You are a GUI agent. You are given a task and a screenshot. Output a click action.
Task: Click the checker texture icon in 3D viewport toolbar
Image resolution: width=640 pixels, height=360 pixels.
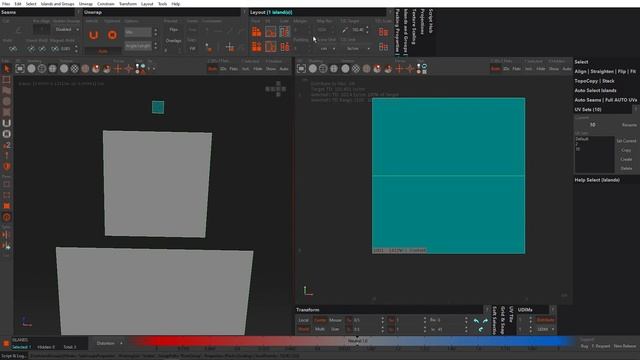tap(74, 69)
